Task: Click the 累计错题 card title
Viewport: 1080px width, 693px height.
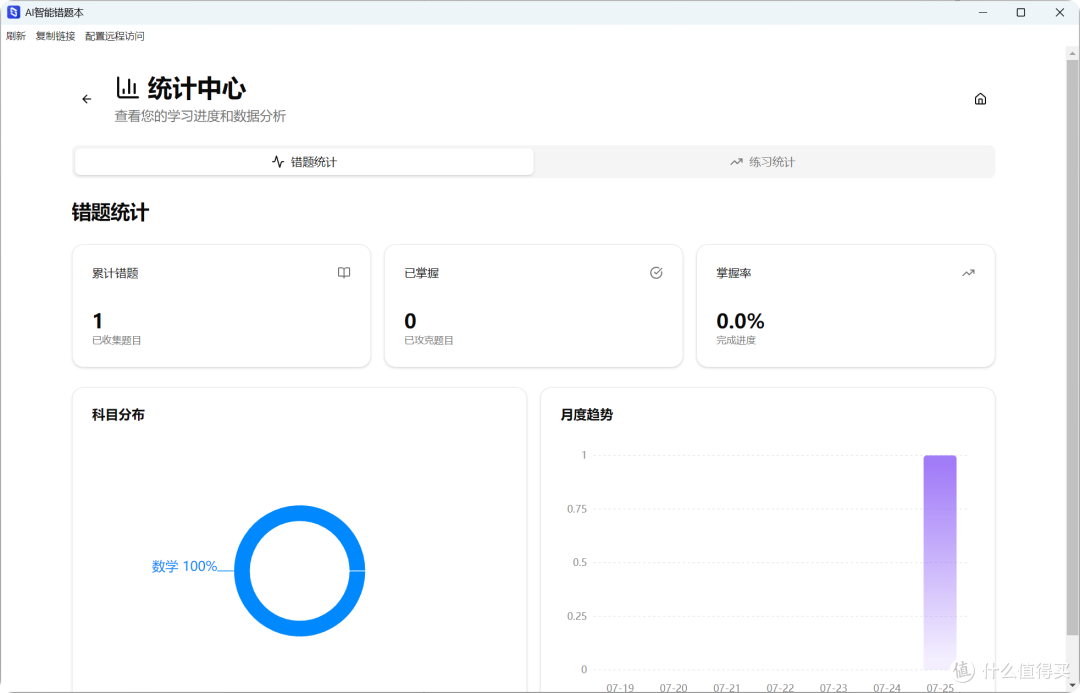Action: [115, 273]
